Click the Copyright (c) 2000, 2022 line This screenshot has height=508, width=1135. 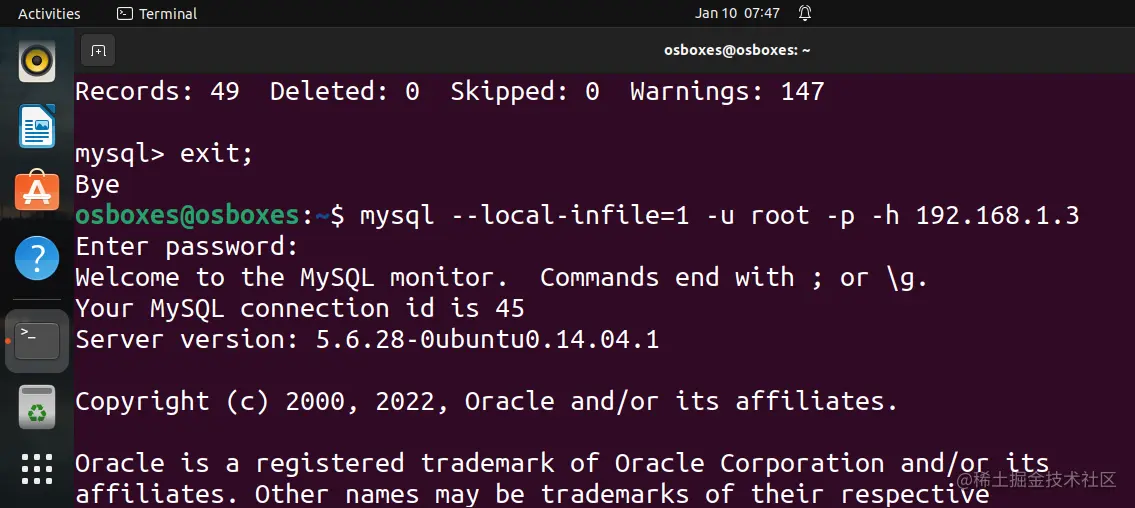[486, 402]
